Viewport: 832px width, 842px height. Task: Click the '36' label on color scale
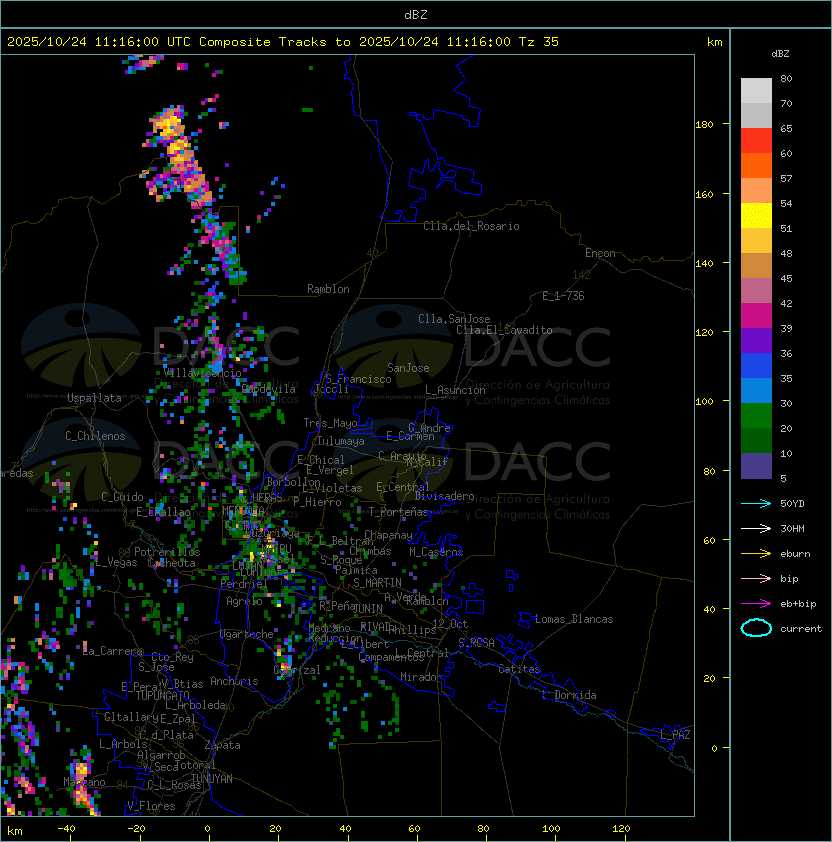coord(786,353)
